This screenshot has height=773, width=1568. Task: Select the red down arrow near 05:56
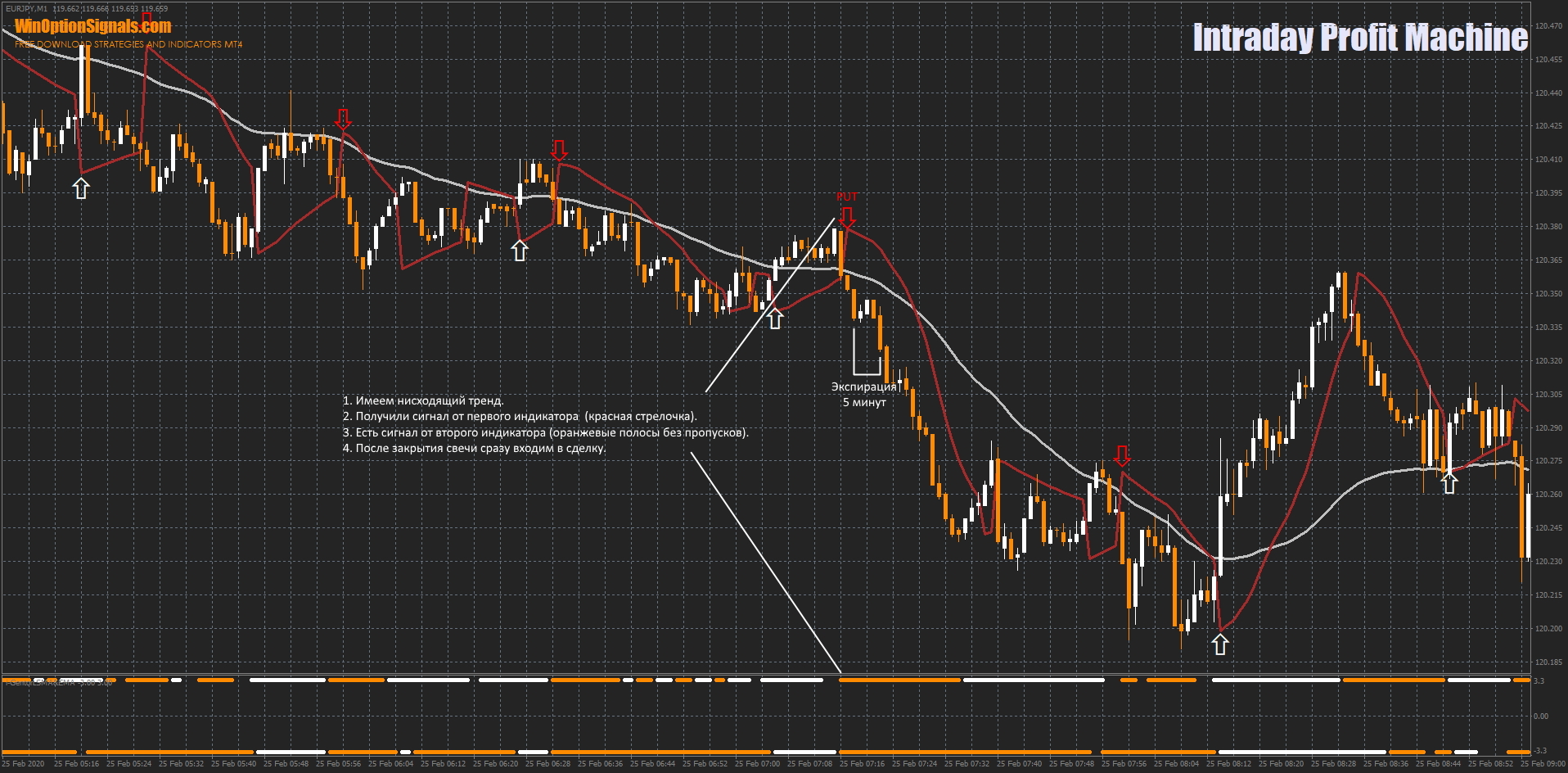(343, 120)
